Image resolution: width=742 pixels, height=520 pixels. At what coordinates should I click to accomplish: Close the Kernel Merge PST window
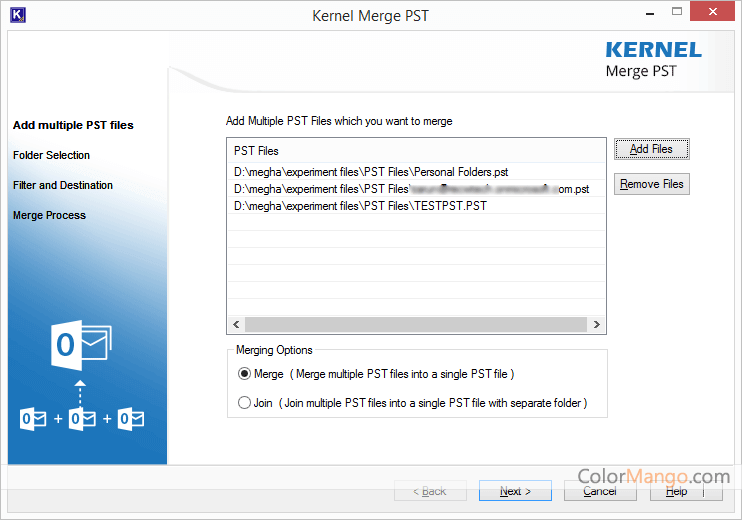(714, 15)
